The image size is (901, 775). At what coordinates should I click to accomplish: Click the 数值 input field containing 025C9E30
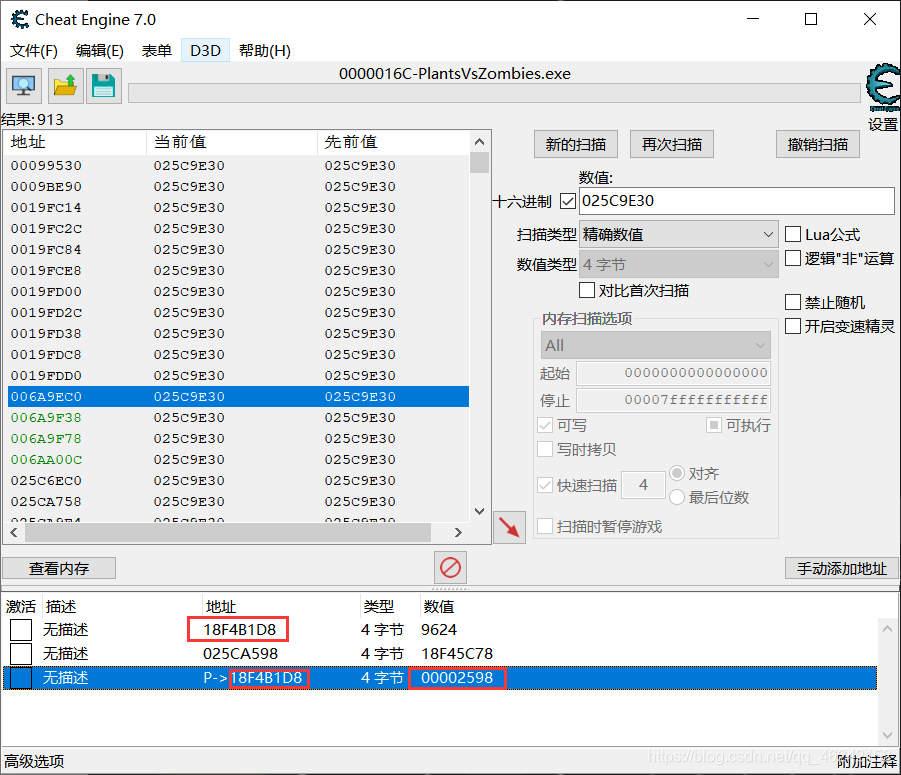737,201
